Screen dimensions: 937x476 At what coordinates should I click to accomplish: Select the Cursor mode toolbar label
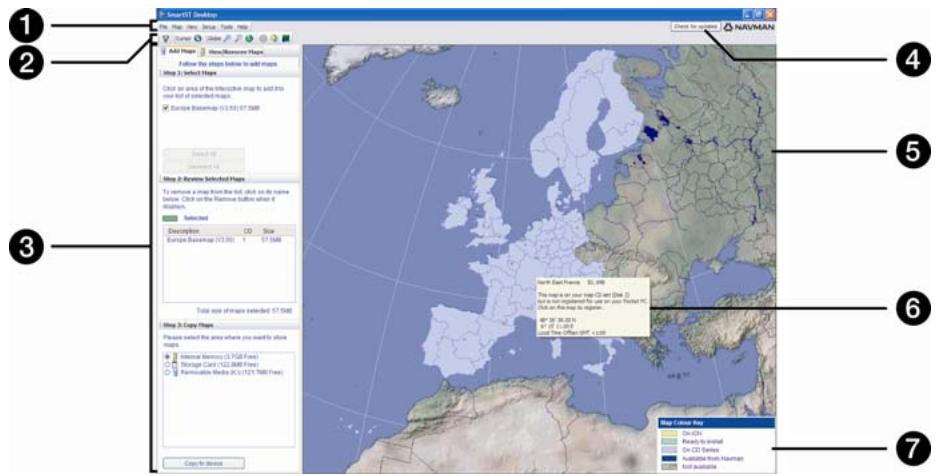click(183, 39)
